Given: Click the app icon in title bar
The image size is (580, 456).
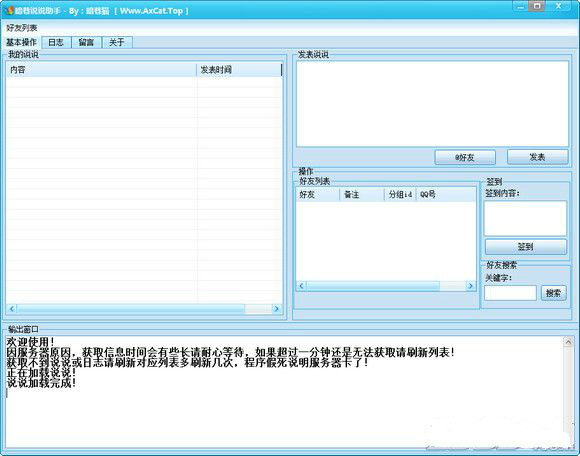Looking at the screenshot, I should pos(10,10).
